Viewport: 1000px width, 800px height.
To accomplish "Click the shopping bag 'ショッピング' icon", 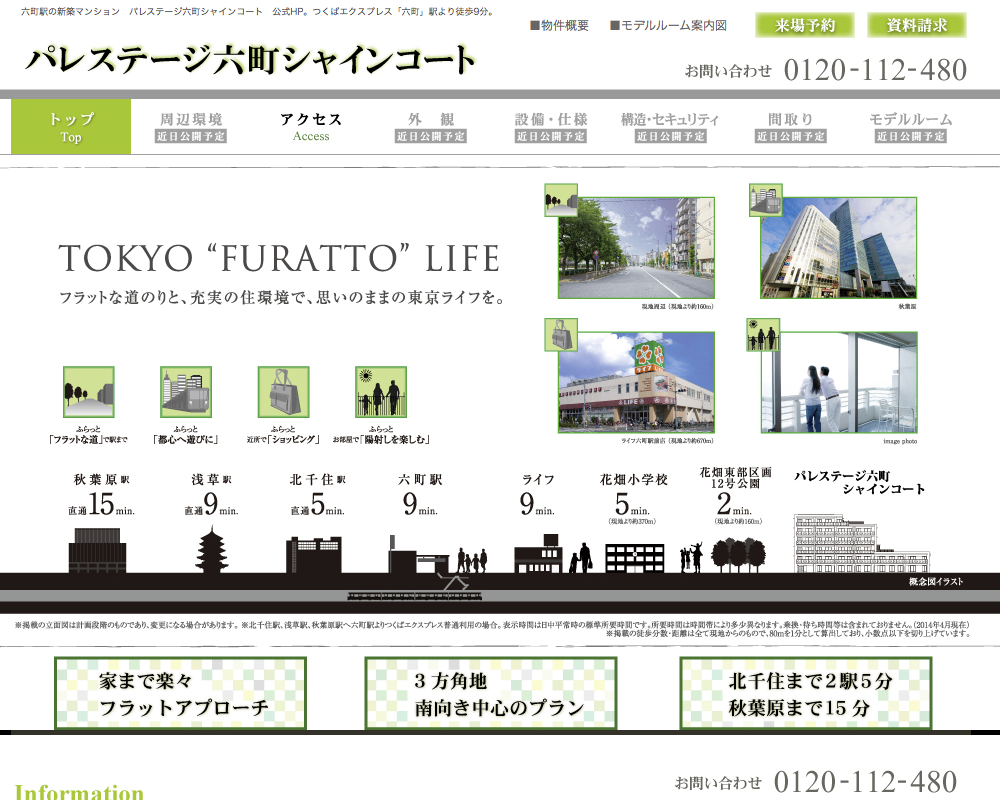I will pyautogui.click(x=283, y=392).
